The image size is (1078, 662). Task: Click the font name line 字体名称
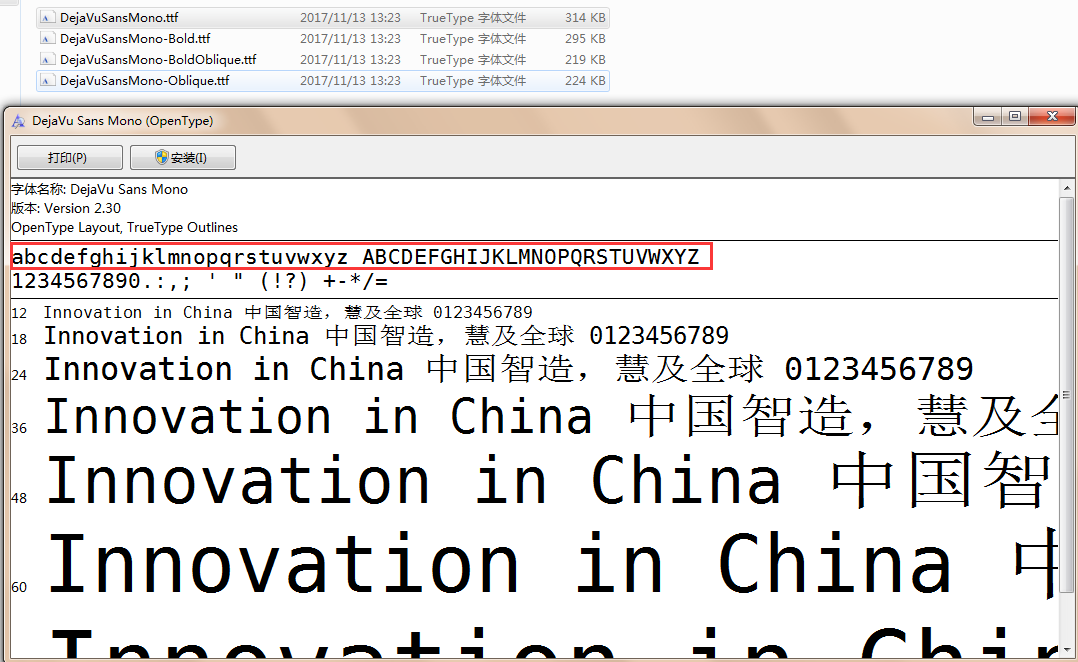tap(100, 189)
